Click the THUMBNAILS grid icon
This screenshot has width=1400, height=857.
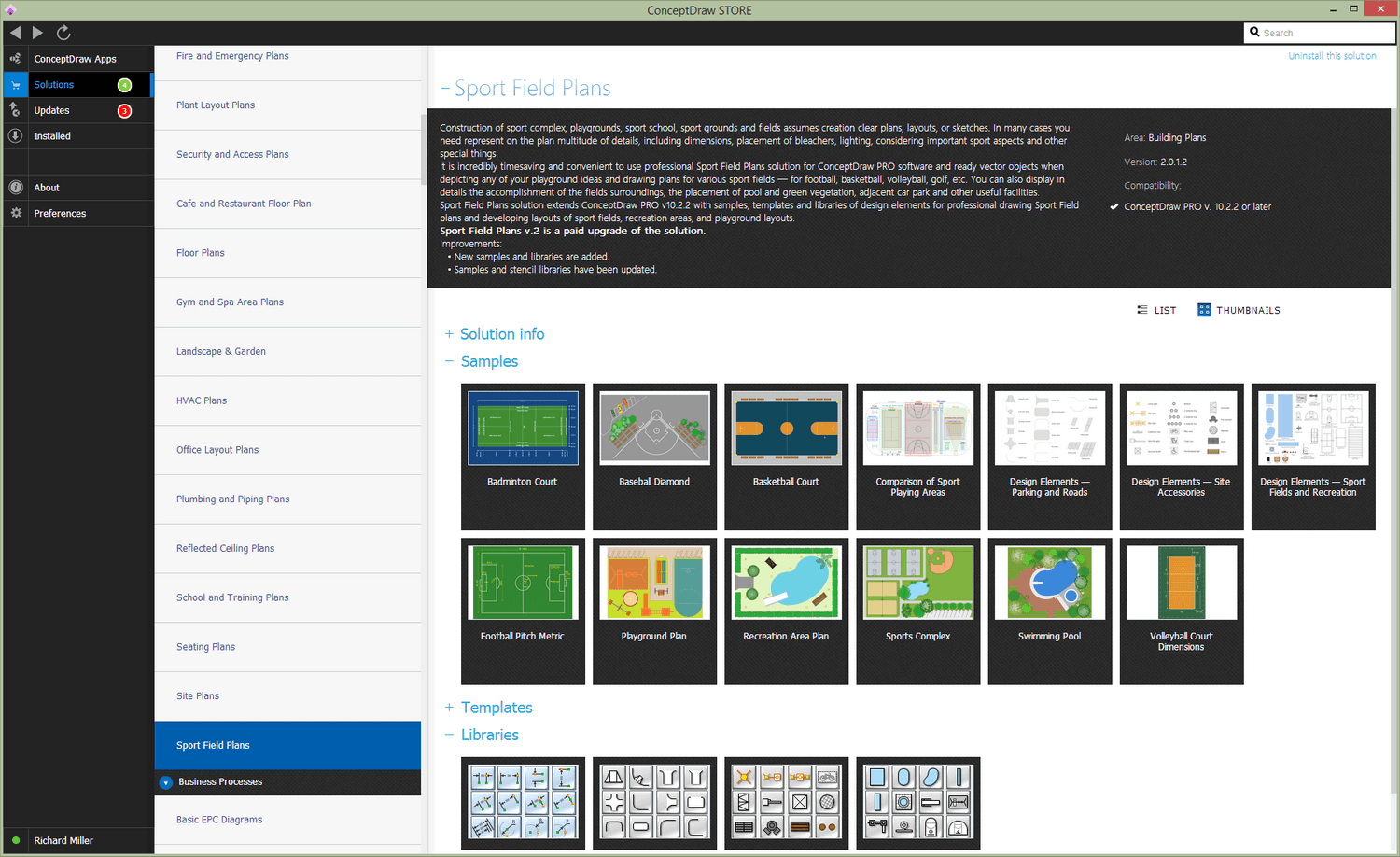pyautogui.click(x=1204, y=310)
